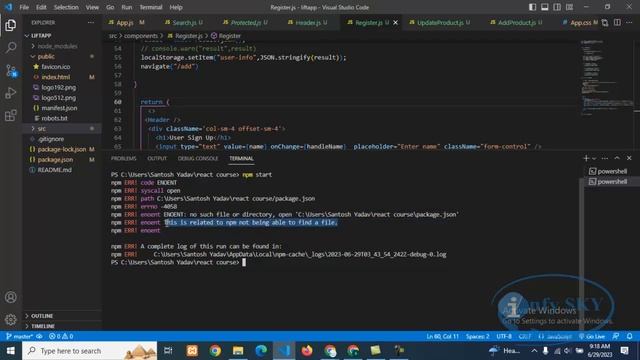Open index.html in explorer

(61, 77)
